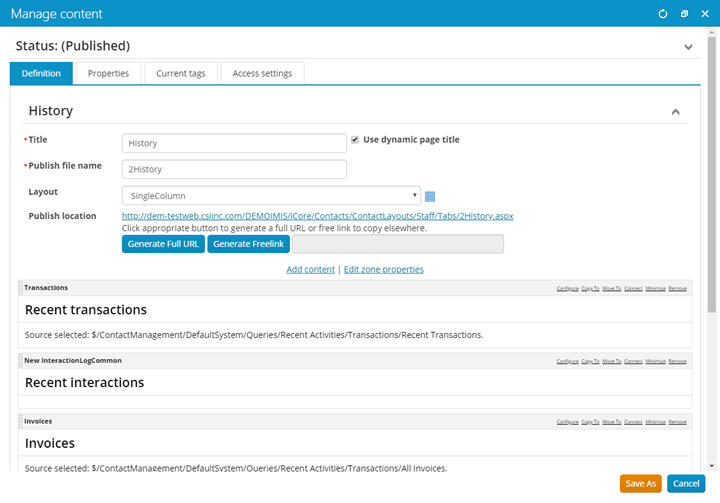
Task: Click in the Publish file name field
Action: [x=234, y=169]
